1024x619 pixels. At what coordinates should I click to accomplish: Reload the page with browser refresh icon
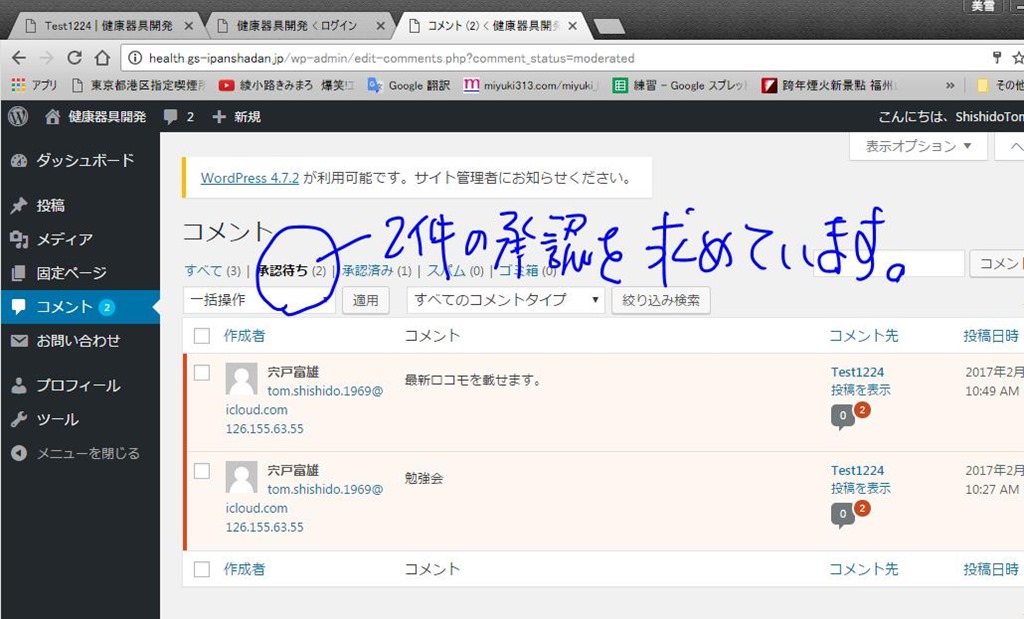[75, 58]
